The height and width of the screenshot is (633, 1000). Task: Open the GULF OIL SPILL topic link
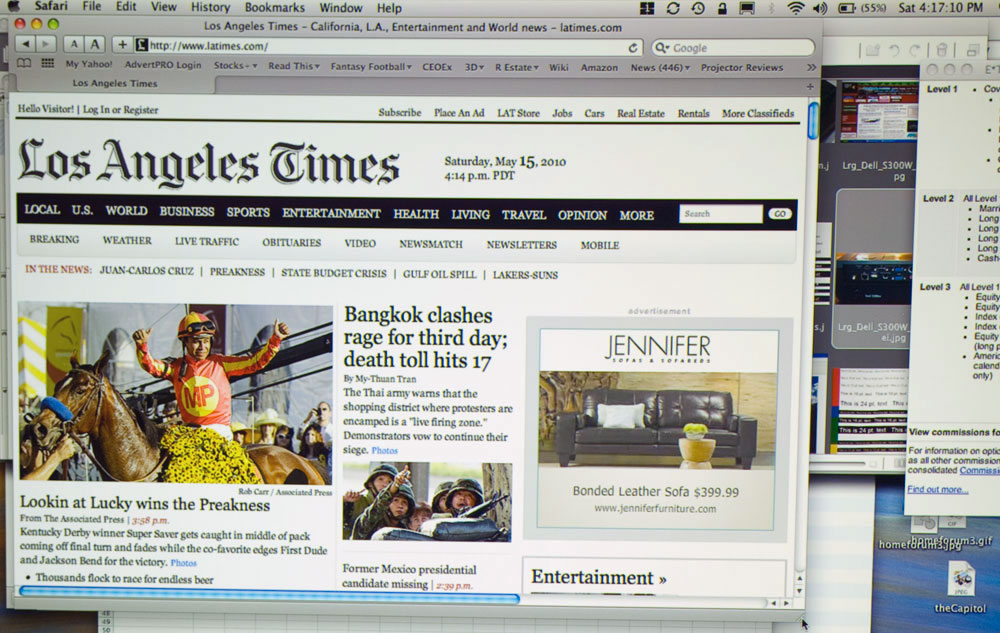click(x=439, y=274)
